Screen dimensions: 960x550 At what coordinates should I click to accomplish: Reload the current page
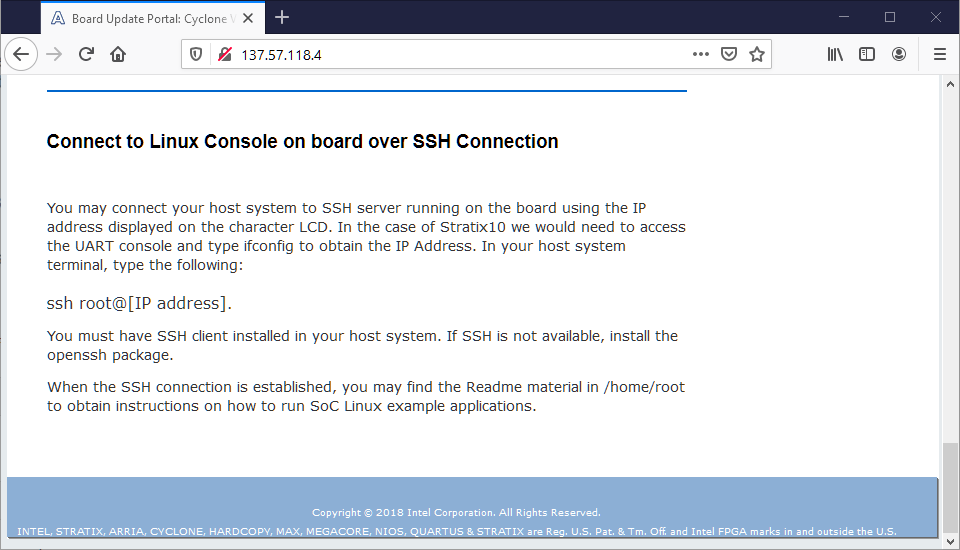[87, 54]
